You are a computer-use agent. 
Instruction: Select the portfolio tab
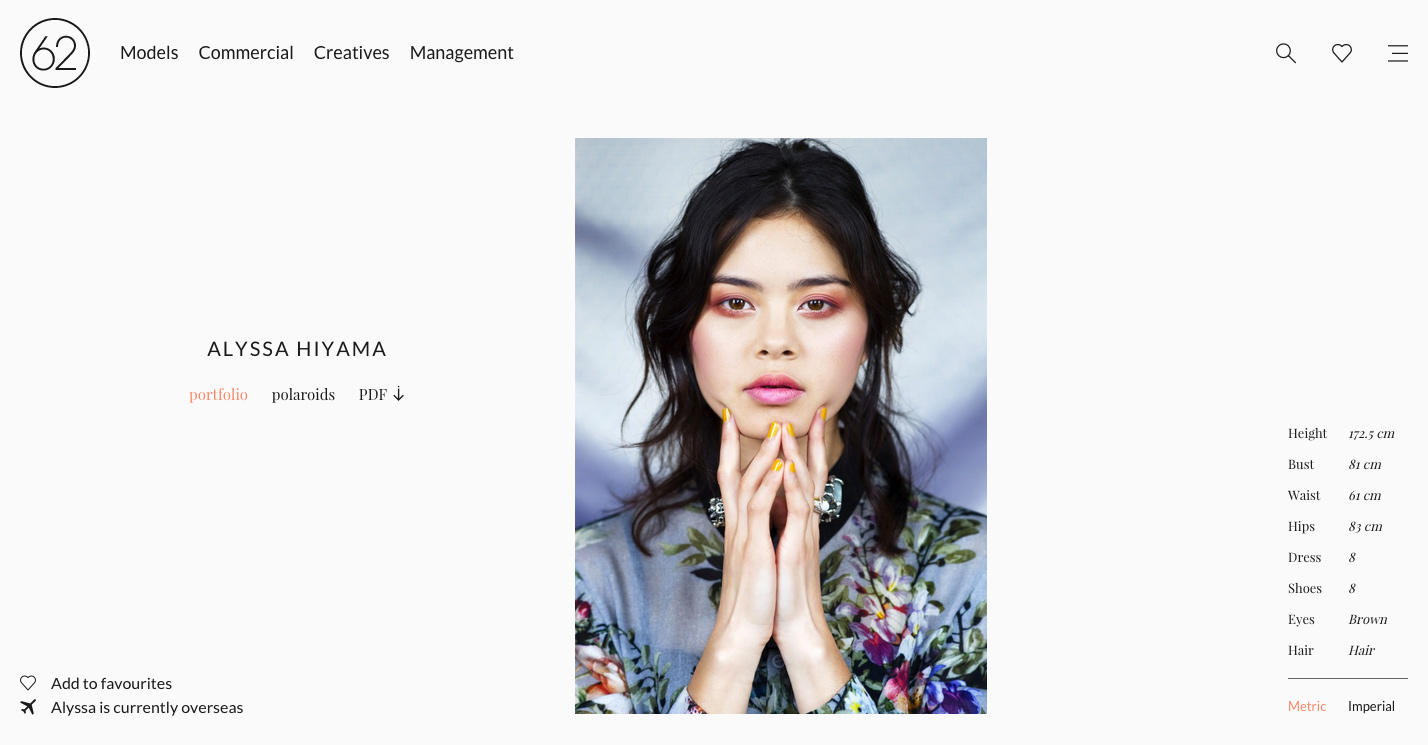point(218,395)
